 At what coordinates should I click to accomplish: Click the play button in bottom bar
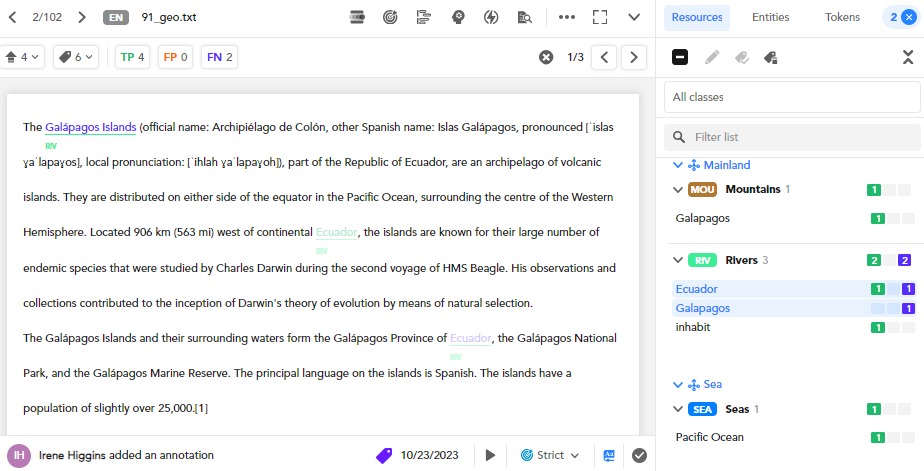pos(490,455)
